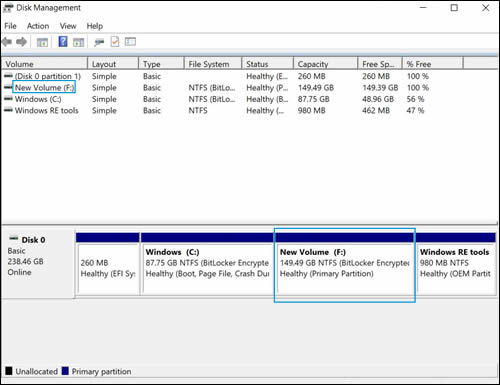Click the black Unallocated legend swatch

tap(9, 371)
